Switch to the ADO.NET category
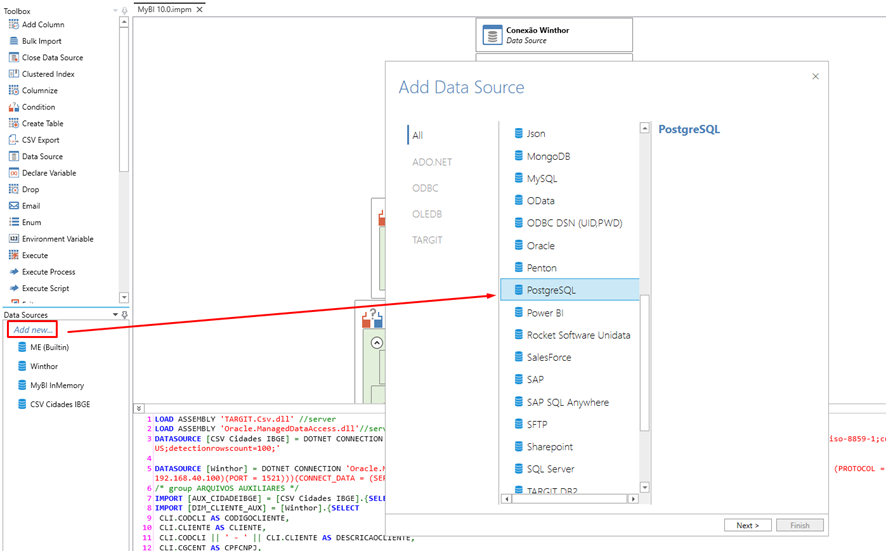 point(432,162)
